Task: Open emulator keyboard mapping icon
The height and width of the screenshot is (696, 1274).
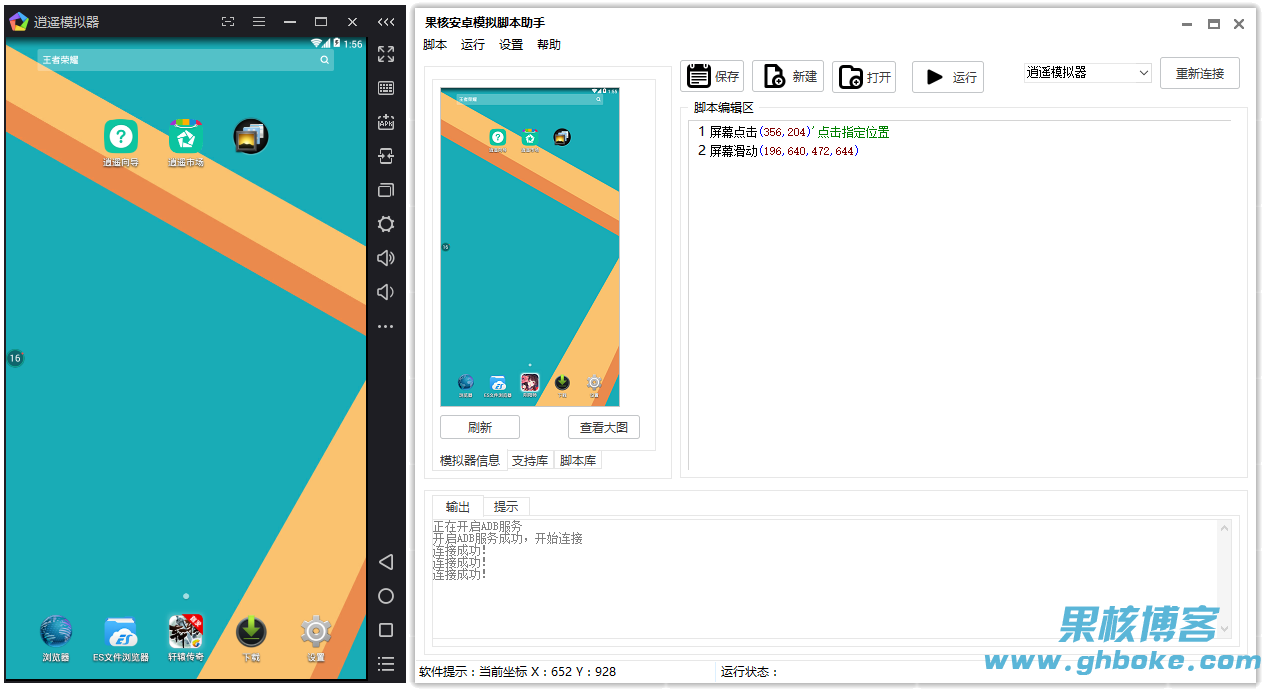Action: point(386,88)
